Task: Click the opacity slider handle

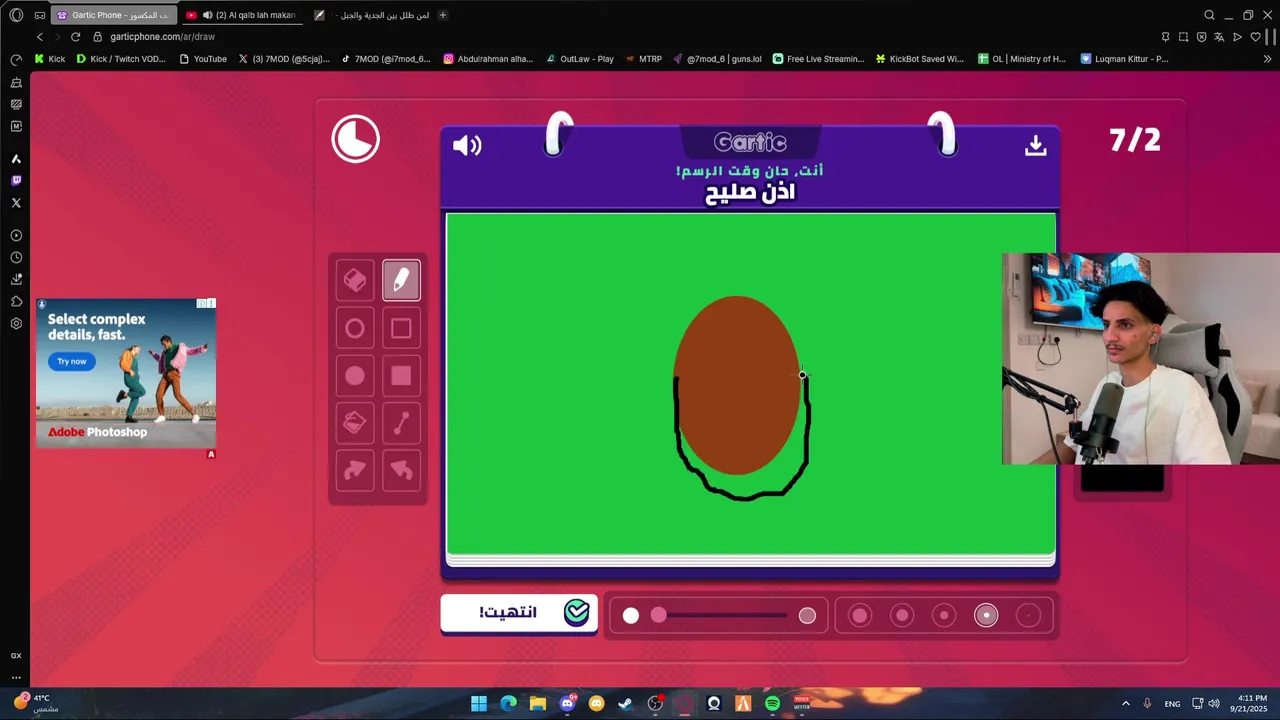Action: pos(658,615)
